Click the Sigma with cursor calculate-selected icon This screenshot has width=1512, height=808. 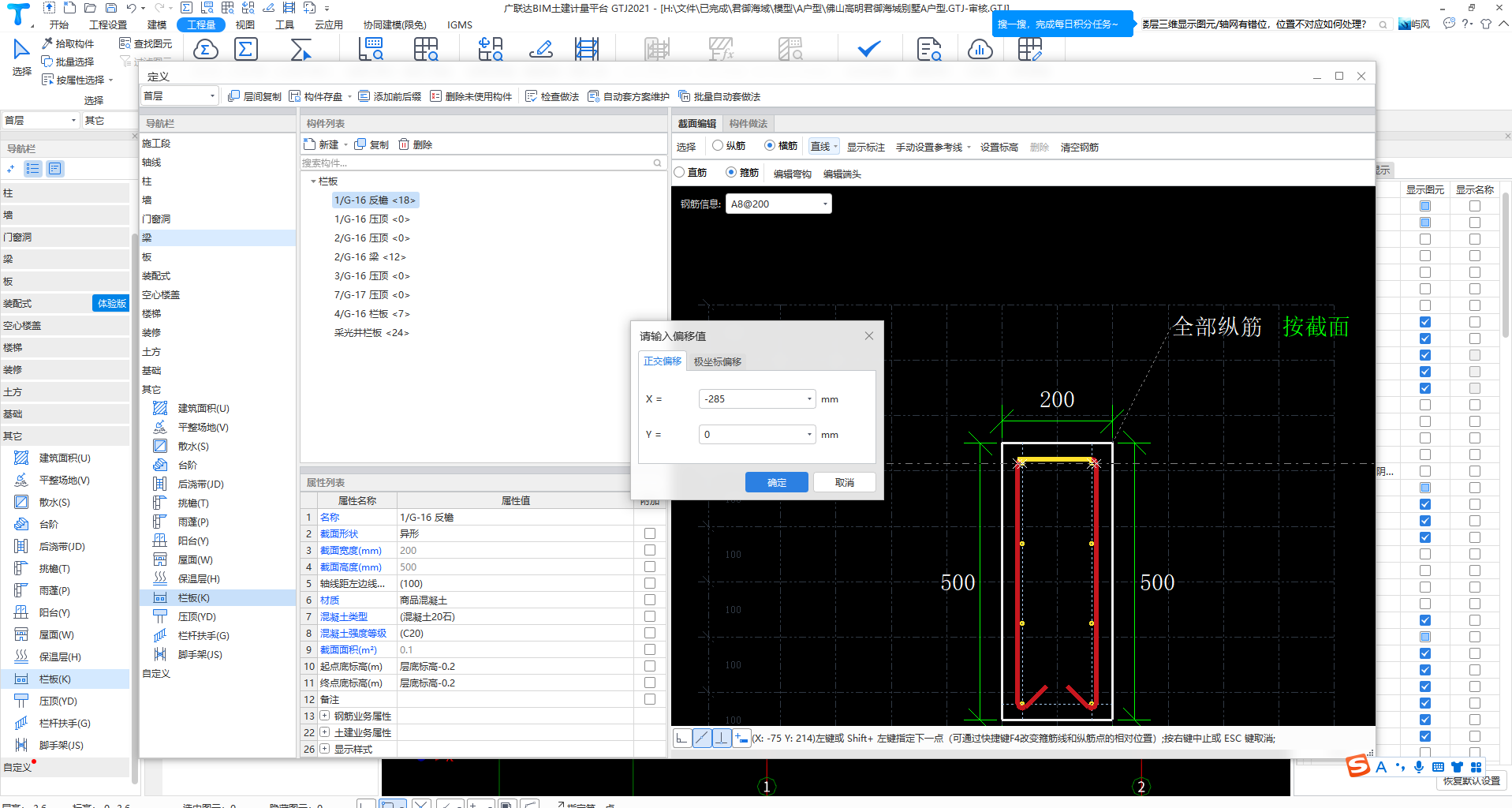coord(301,49)
